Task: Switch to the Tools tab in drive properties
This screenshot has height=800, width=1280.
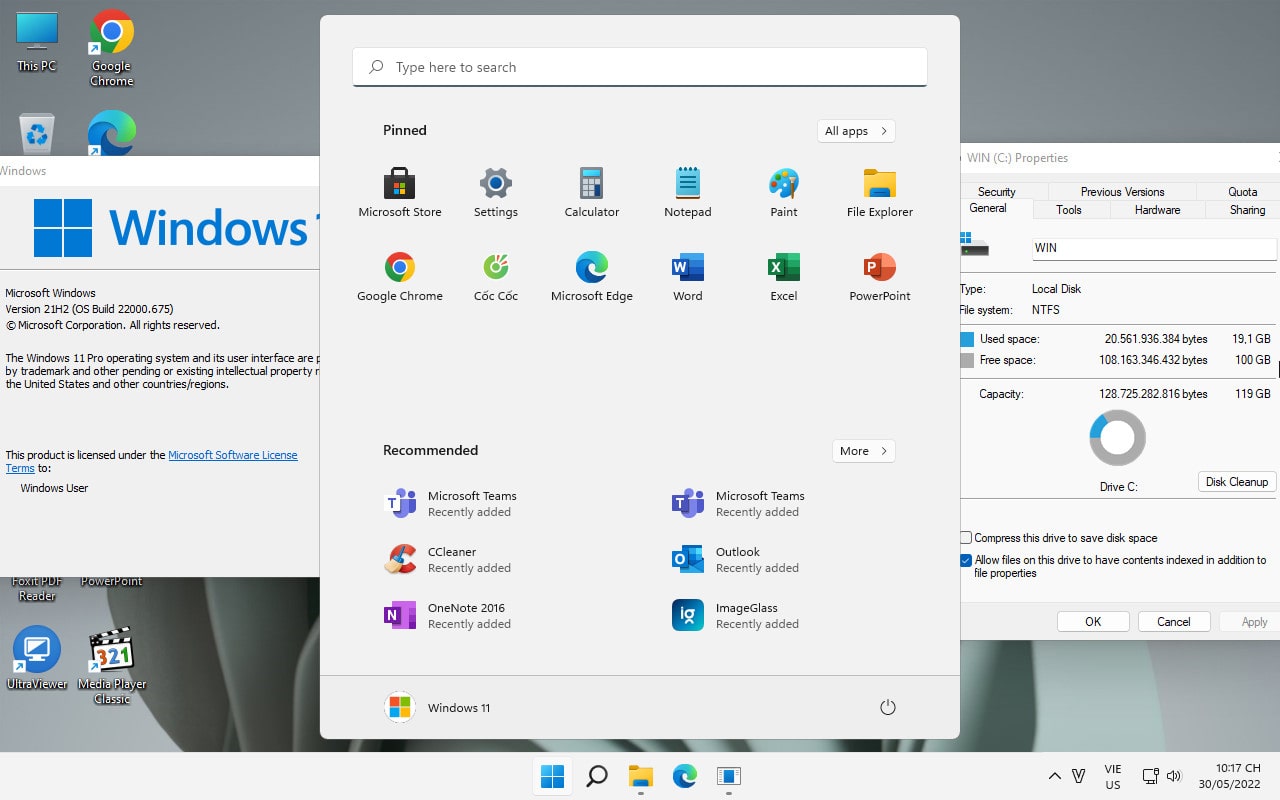Action: pyautogui.click(x=1069, y=210)
